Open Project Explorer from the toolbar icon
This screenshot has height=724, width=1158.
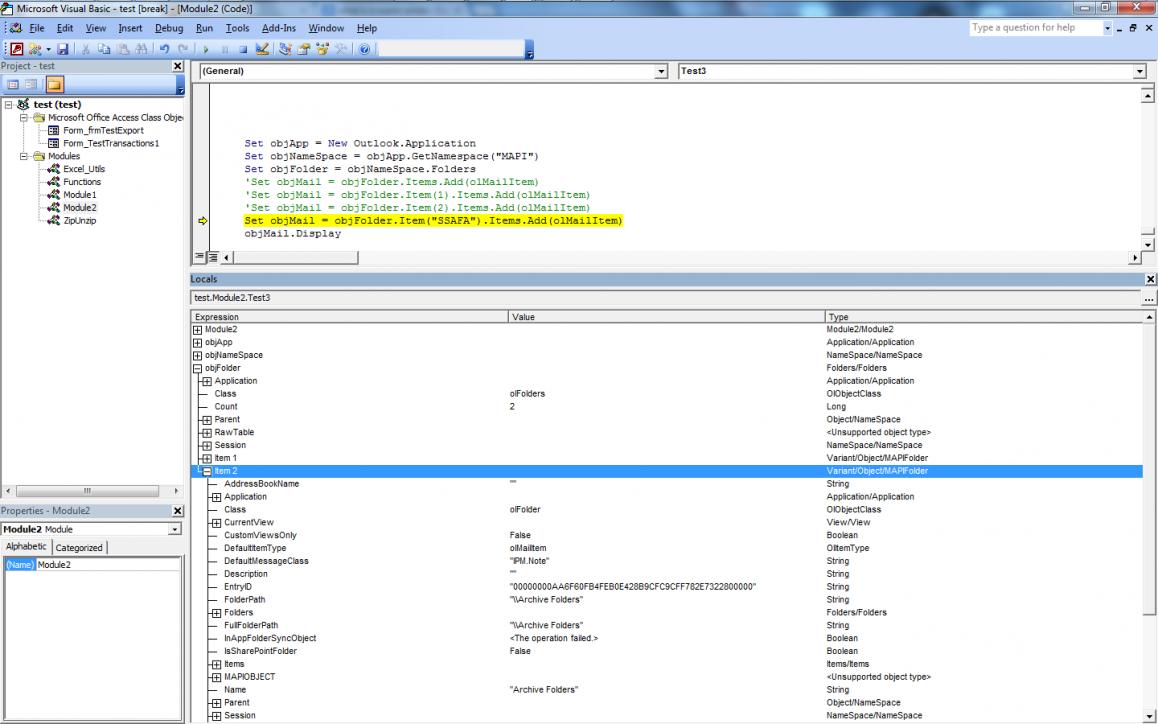(x=286, y=48)
